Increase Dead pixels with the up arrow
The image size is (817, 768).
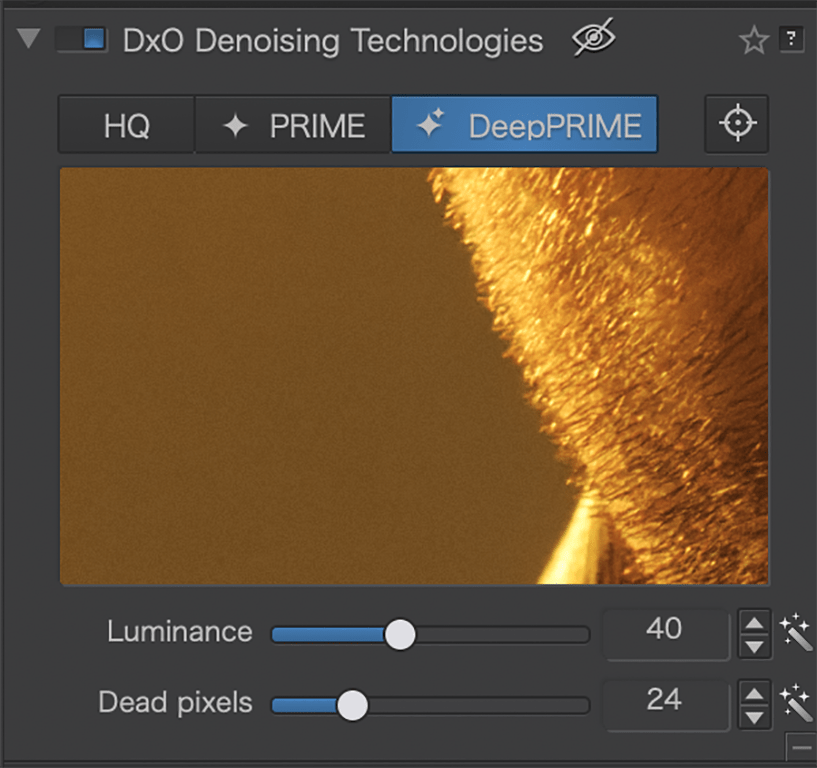pos(754,693)
